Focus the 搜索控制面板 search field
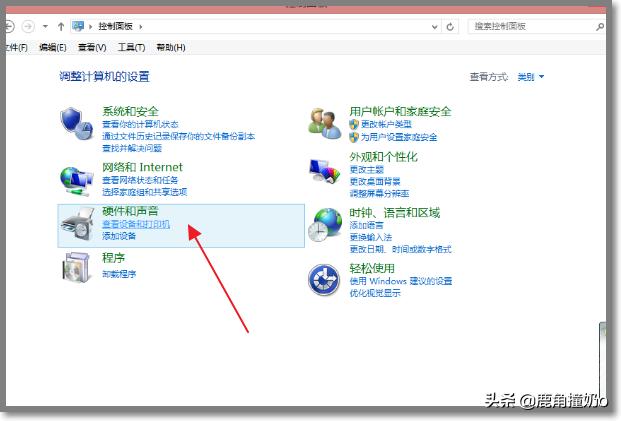 click(x=536, y=27)
